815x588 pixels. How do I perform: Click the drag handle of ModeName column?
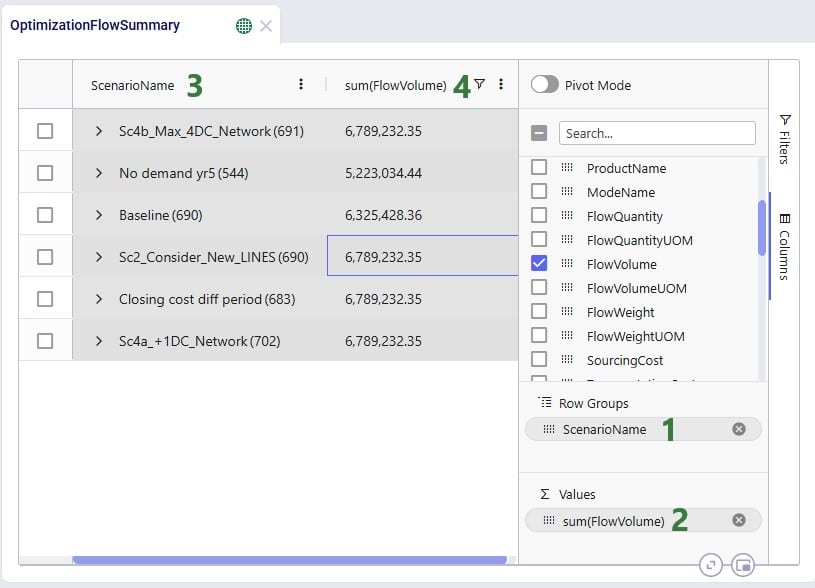[567, 191]
